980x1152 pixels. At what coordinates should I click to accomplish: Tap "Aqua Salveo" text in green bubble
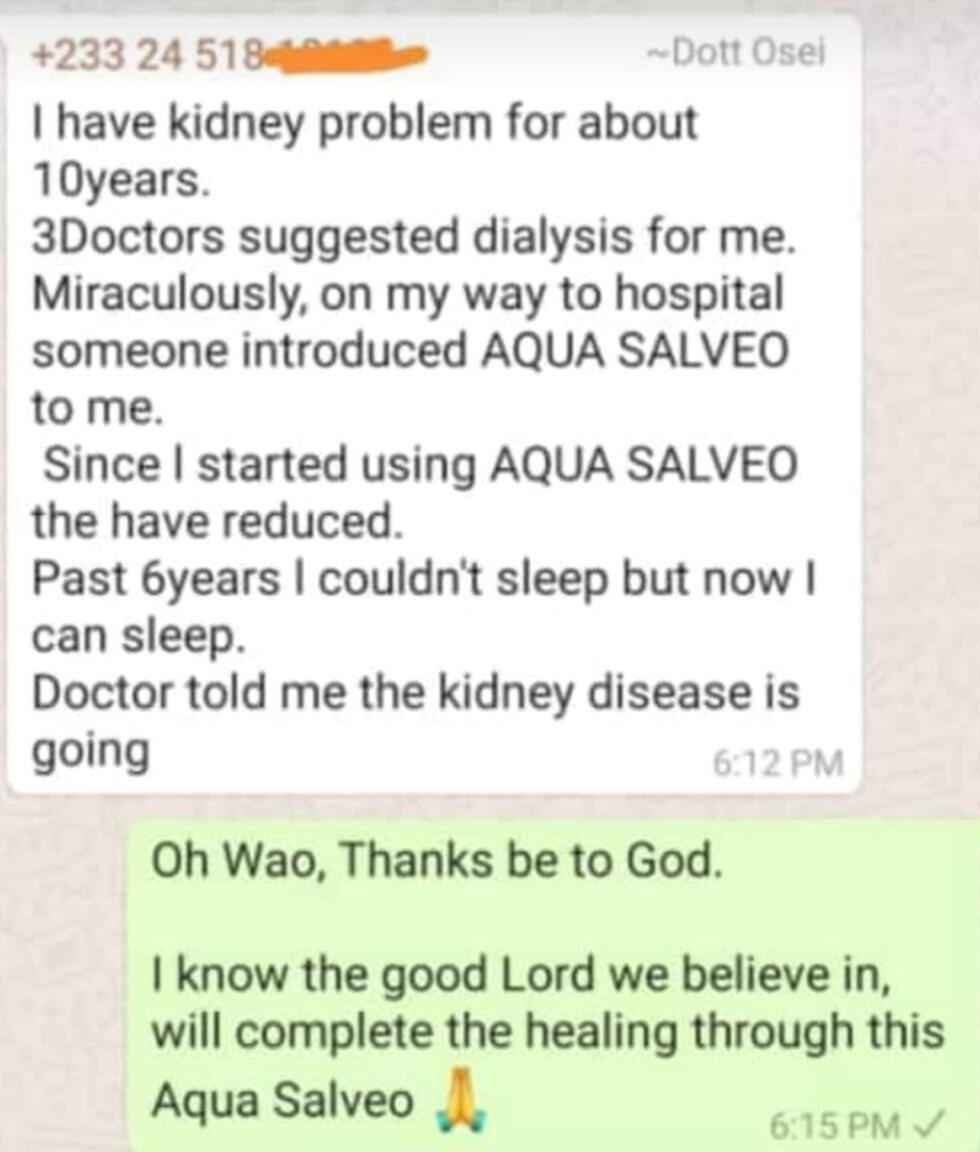click(x=282, y=1100)
